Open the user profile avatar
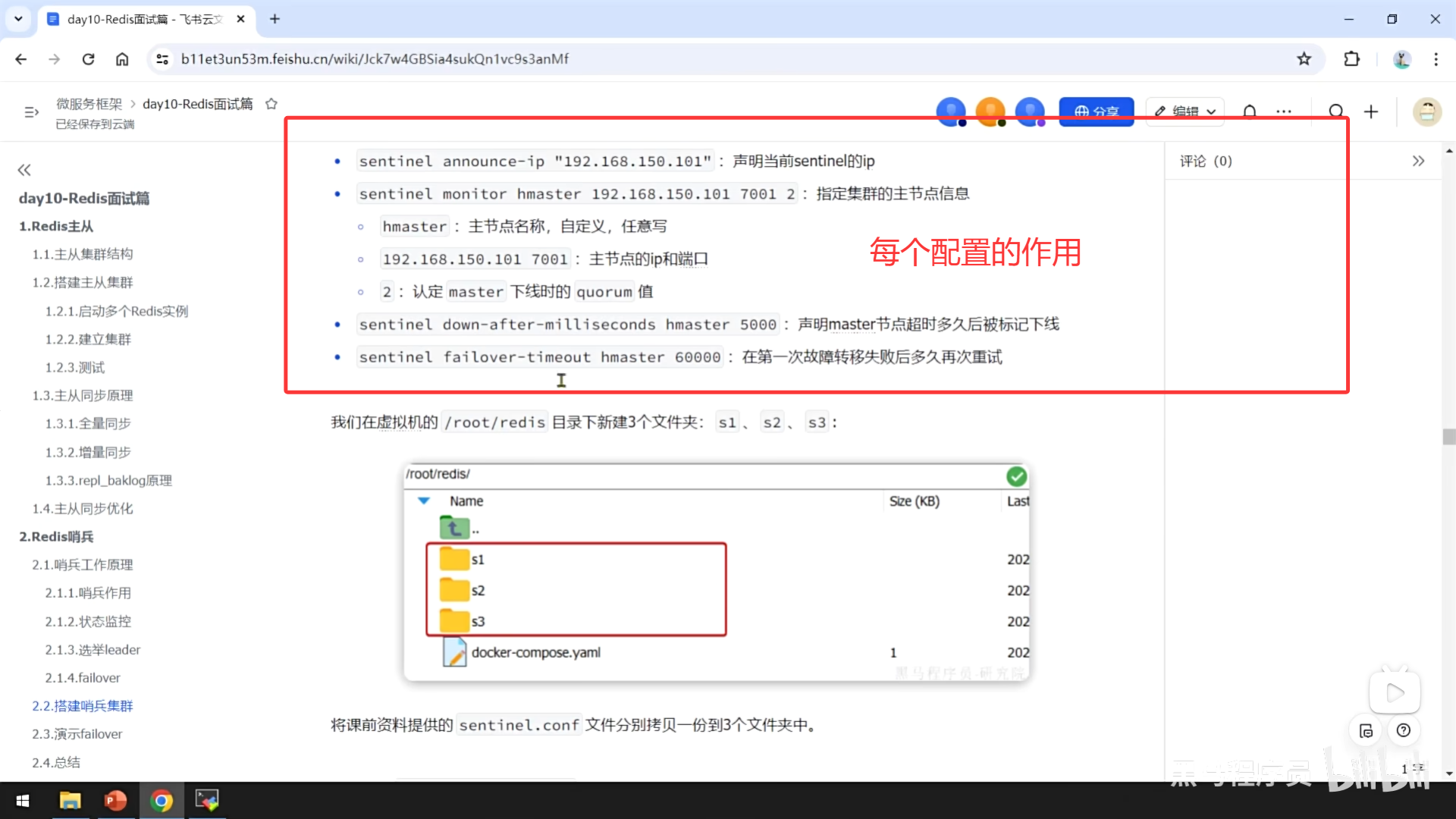The image size is (1456, 819). click(1426, 111)
